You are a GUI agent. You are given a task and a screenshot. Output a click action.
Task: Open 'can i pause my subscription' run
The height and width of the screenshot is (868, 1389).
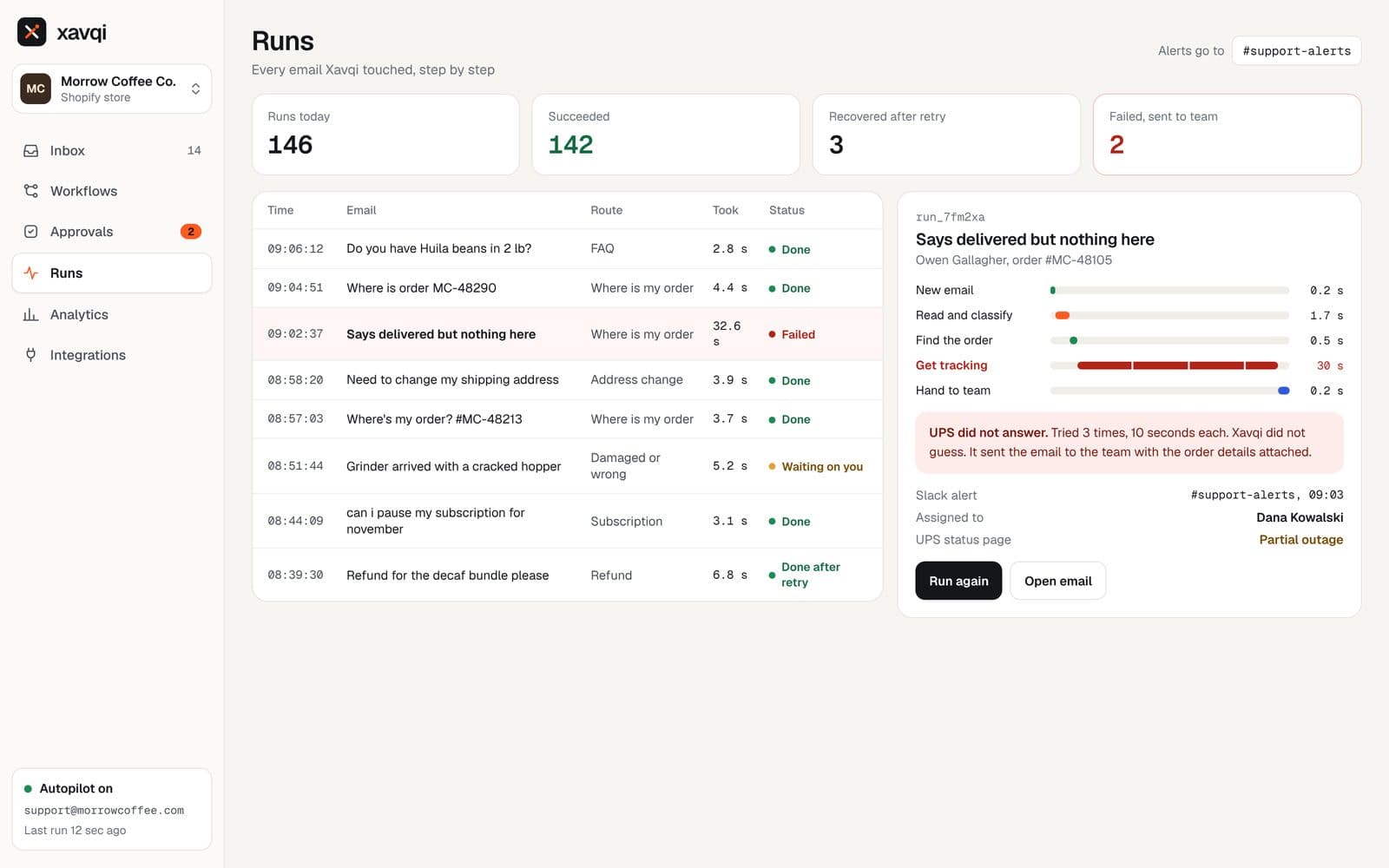[567, 521]
